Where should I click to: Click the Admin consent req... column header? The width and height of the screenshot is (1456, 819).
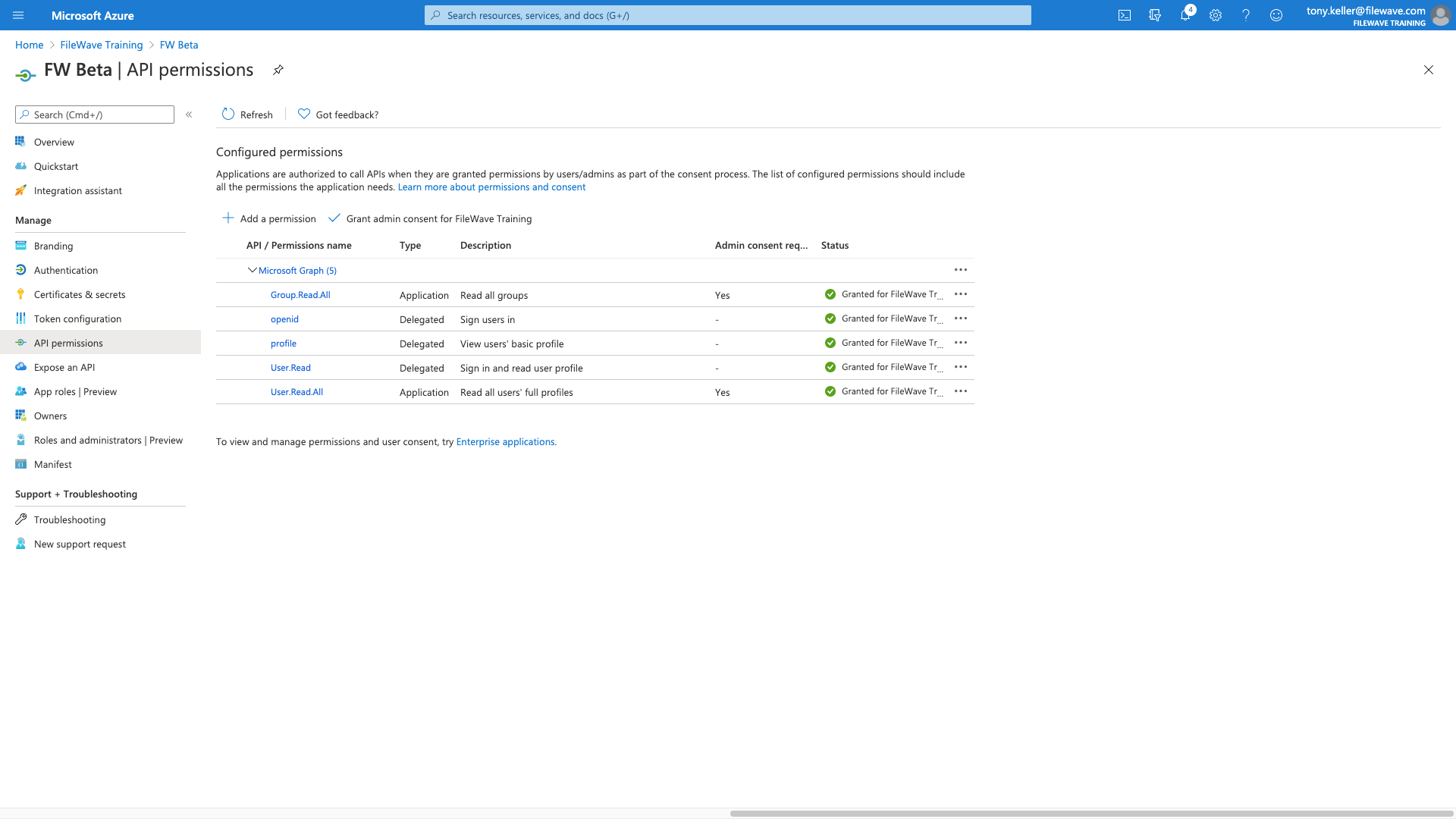click(761, 246)
